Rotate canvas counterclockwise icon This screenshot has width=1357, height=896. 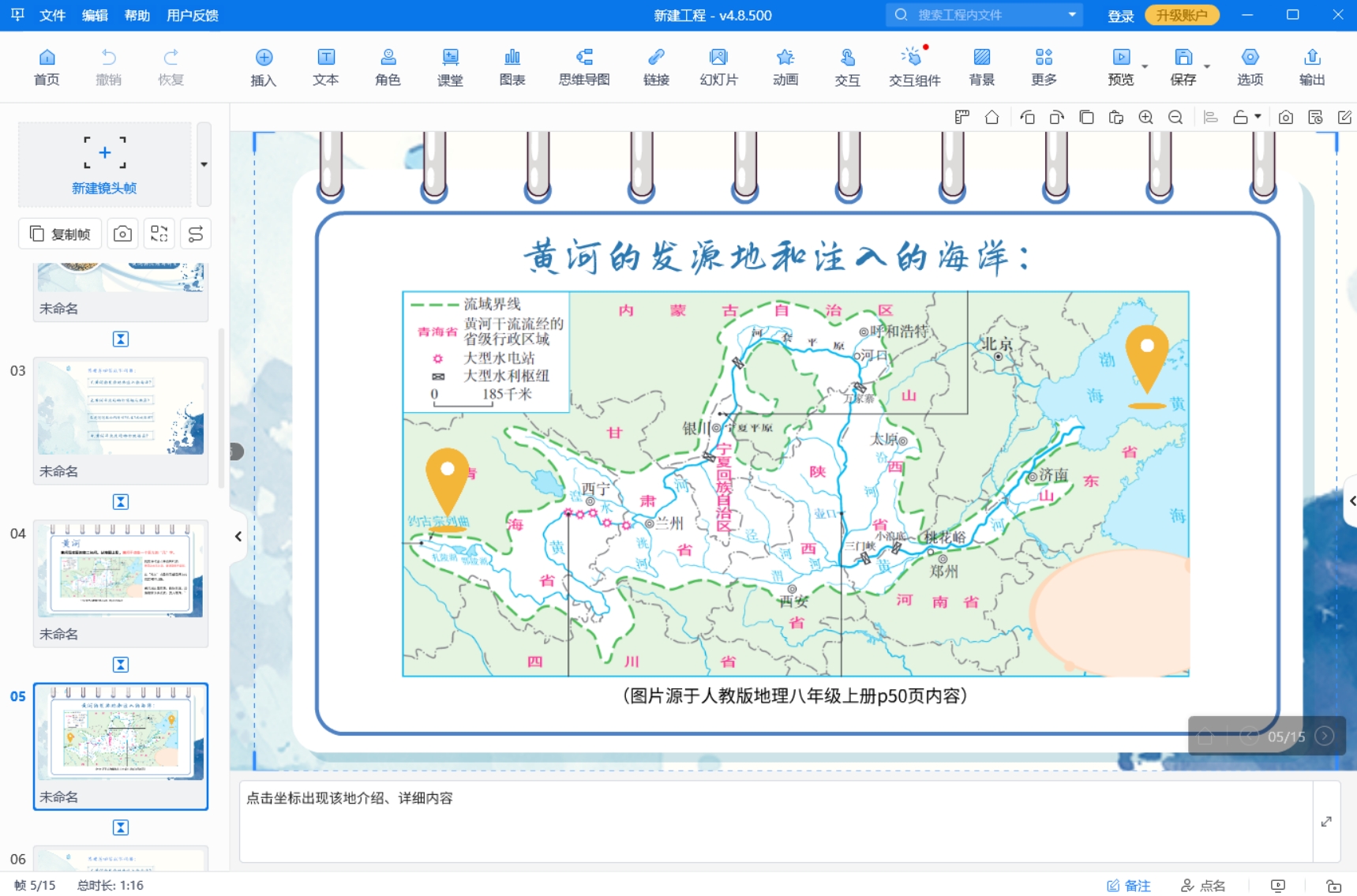[1027, 117]
